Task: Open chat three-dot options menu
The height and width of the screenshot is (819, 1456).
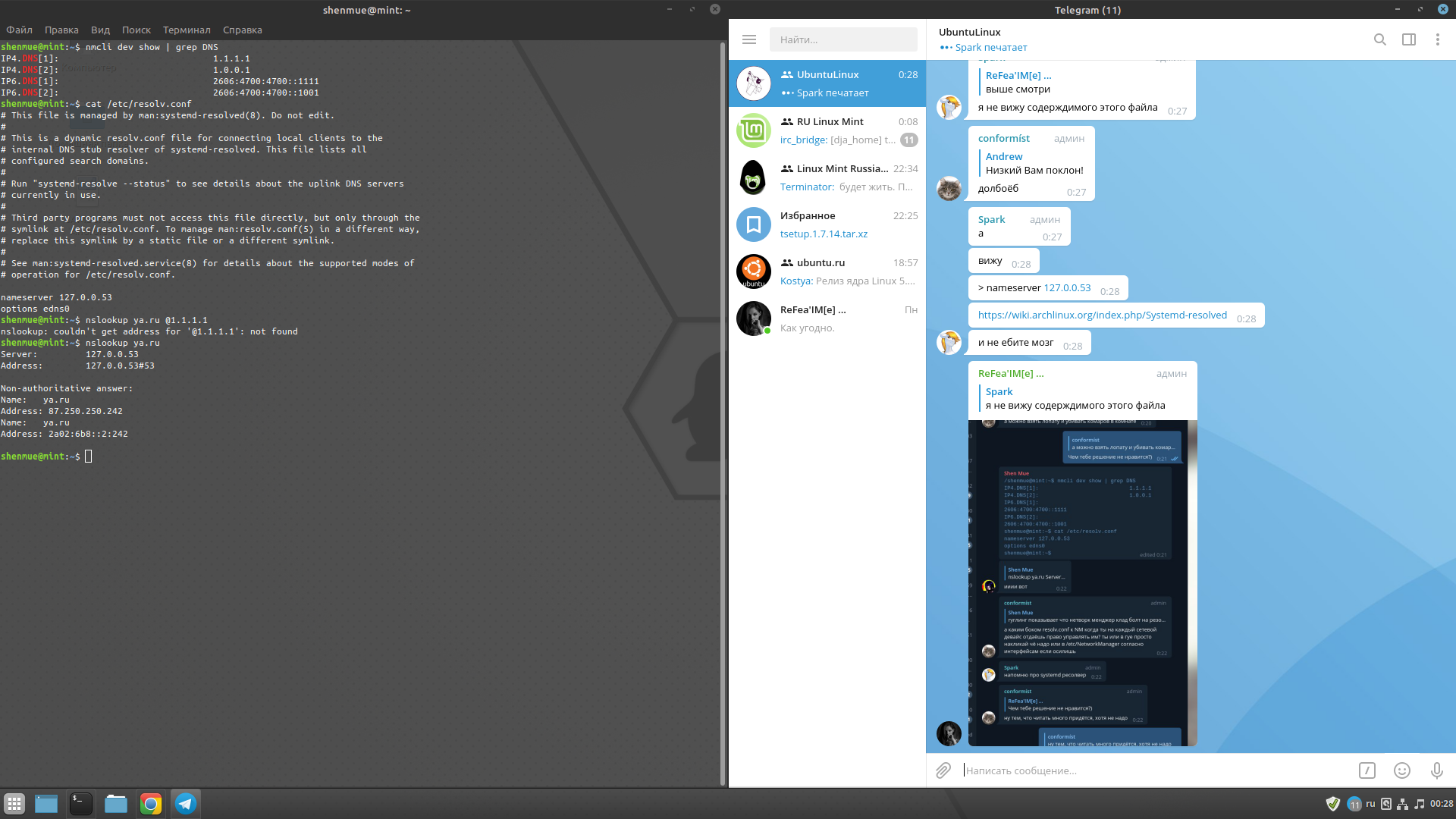Action: (1437, 39)
